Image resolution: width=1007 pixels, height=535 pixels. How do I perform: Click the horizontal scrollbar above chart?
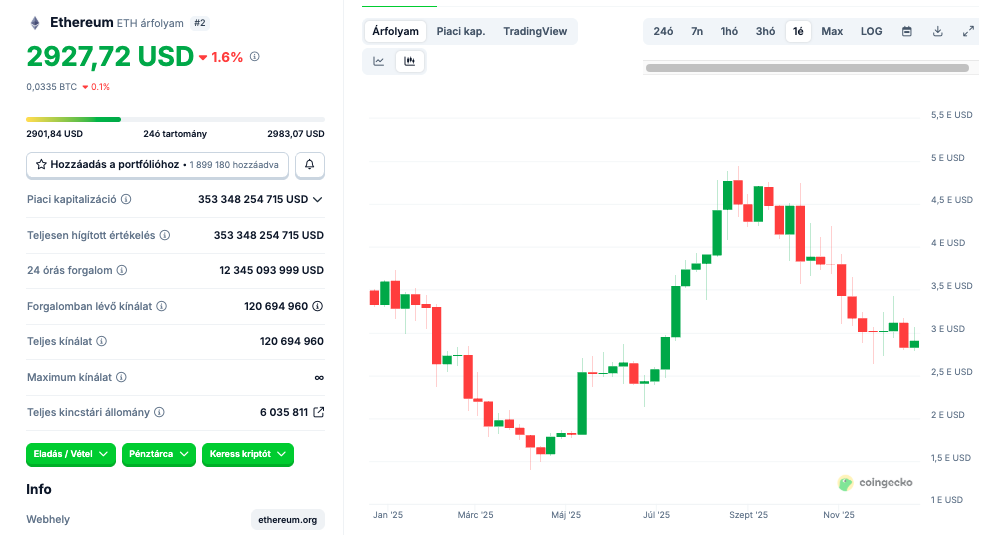807,67
